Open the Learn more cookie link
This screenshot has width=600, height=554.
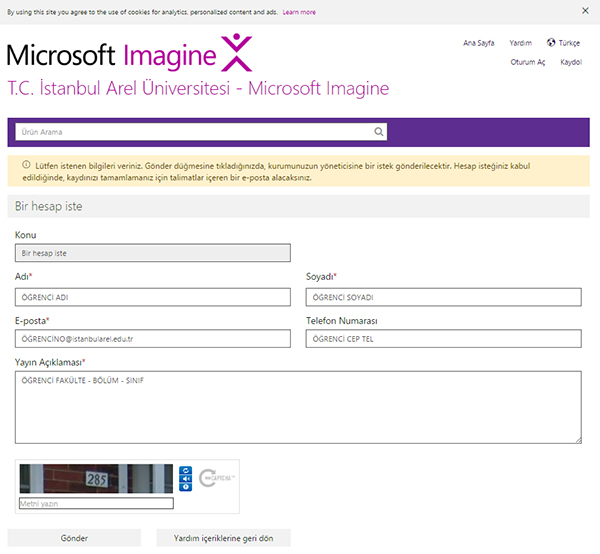tap(299, 12)
